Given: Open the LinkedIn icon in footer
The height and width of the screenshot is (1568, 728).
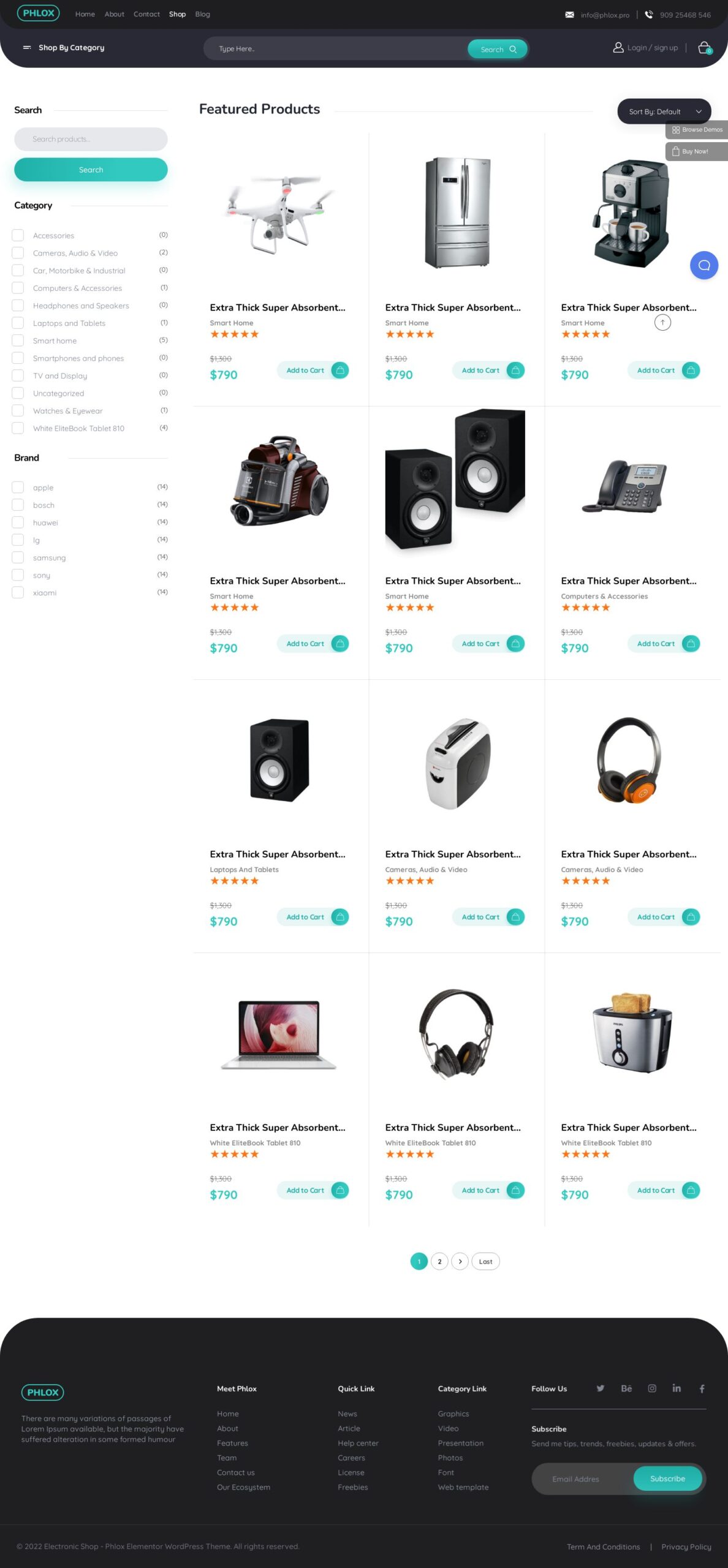Looking at the screenshot, I should (677, 1388).
